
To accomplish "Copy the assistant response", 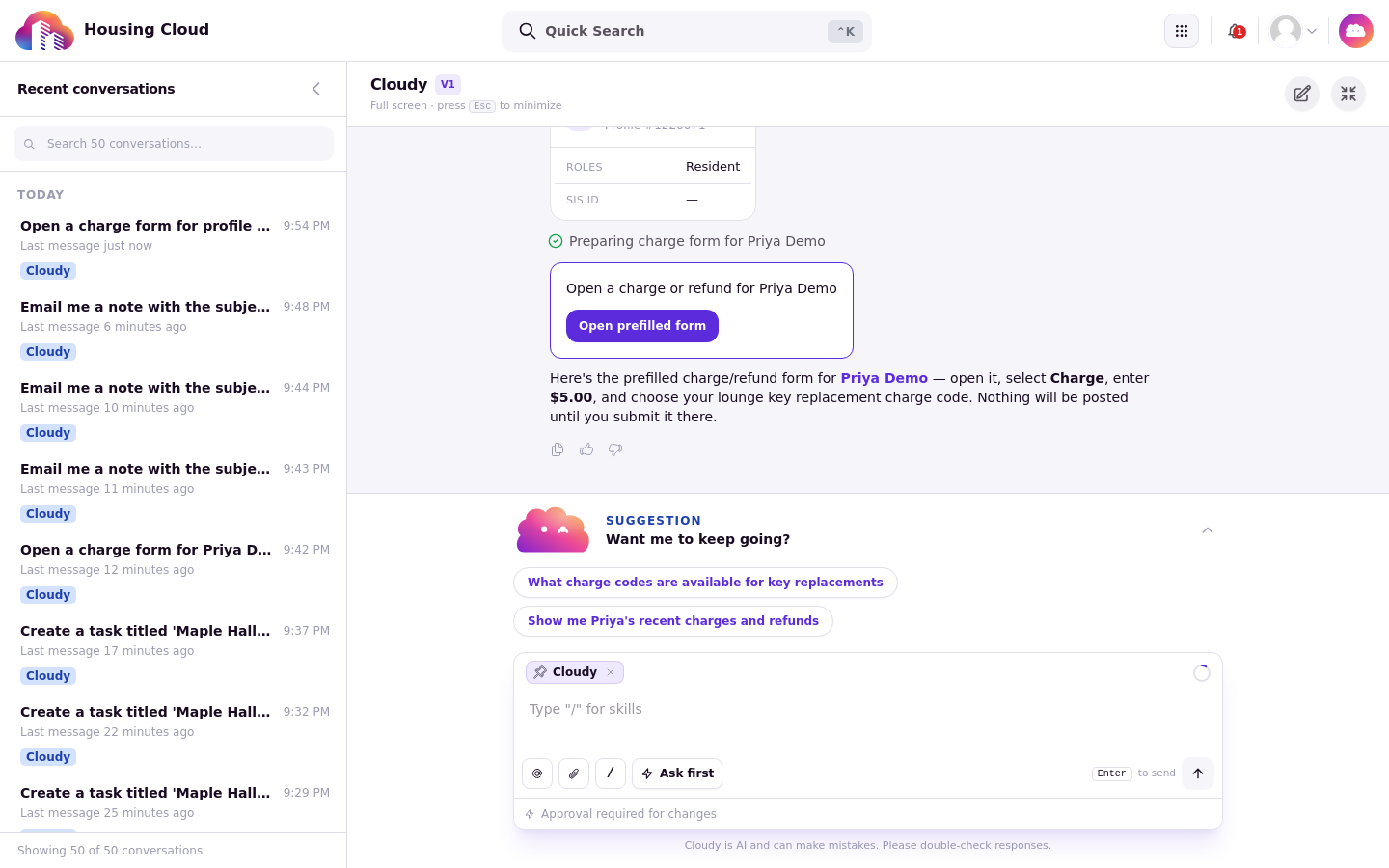I will [558, 449].
